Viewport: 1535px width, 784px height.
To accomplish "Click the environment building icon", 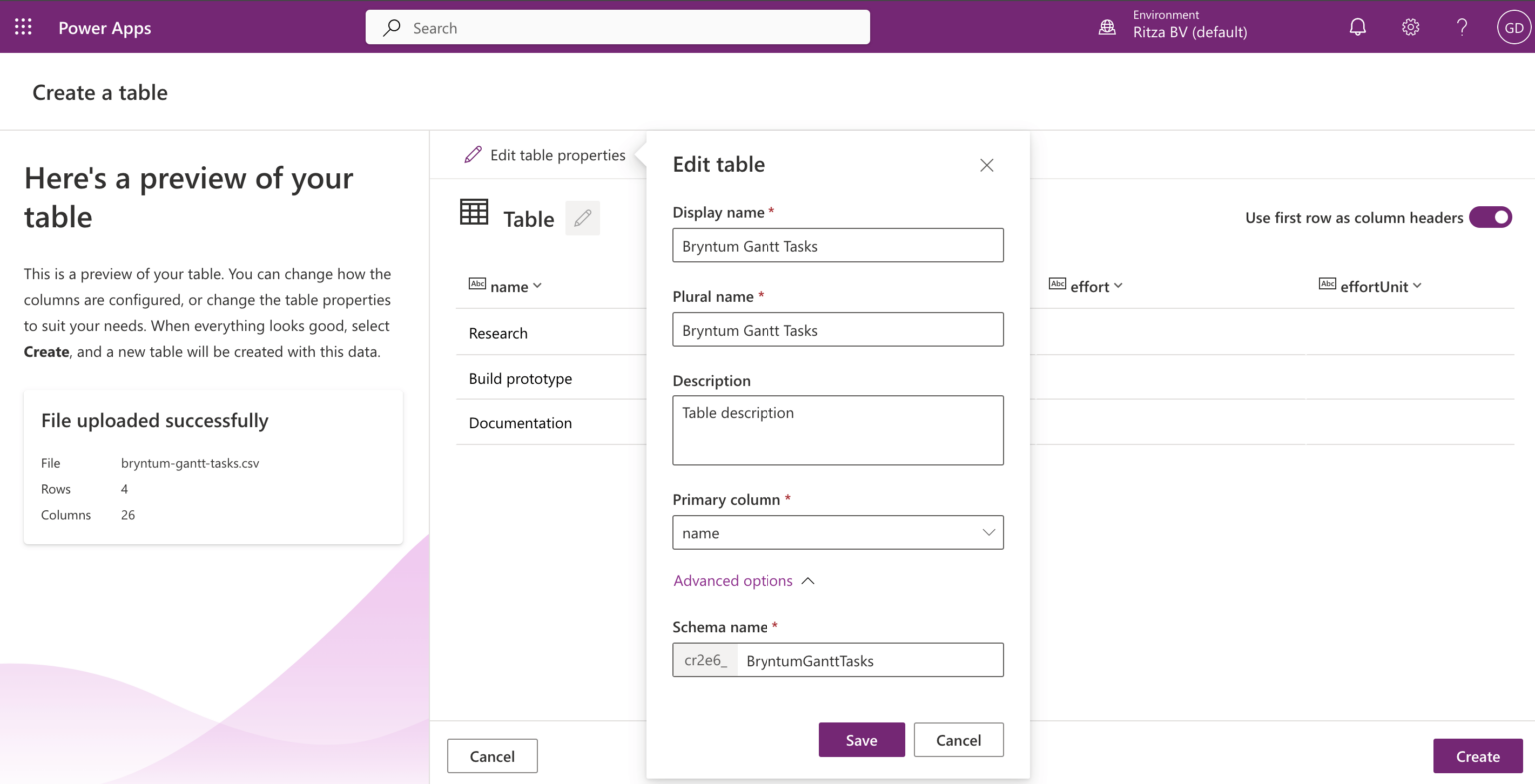I will pyautogui.click(x=1107, y=27).
